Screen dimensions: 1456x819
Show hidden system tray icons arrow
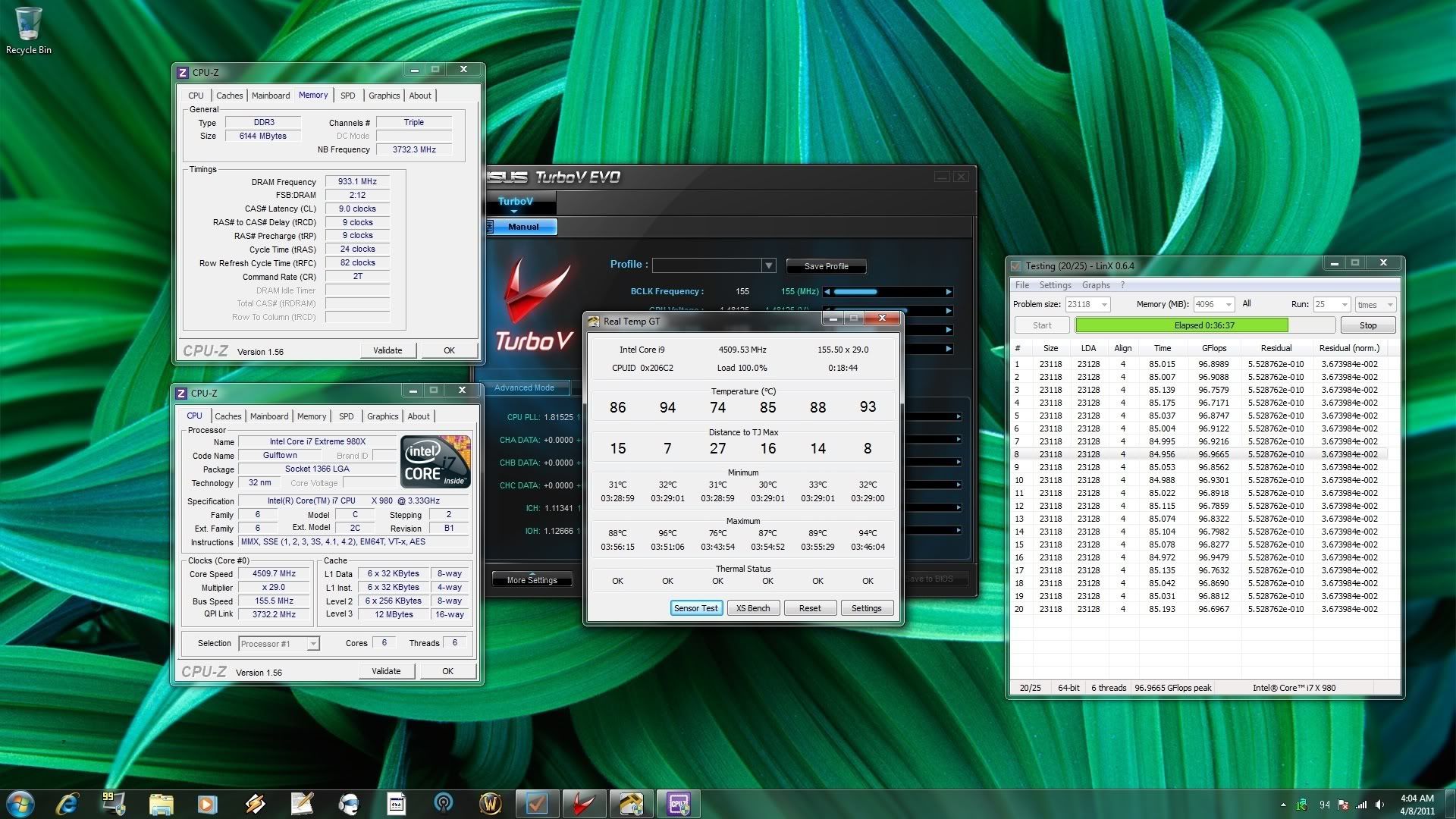tap(1283, 805)
